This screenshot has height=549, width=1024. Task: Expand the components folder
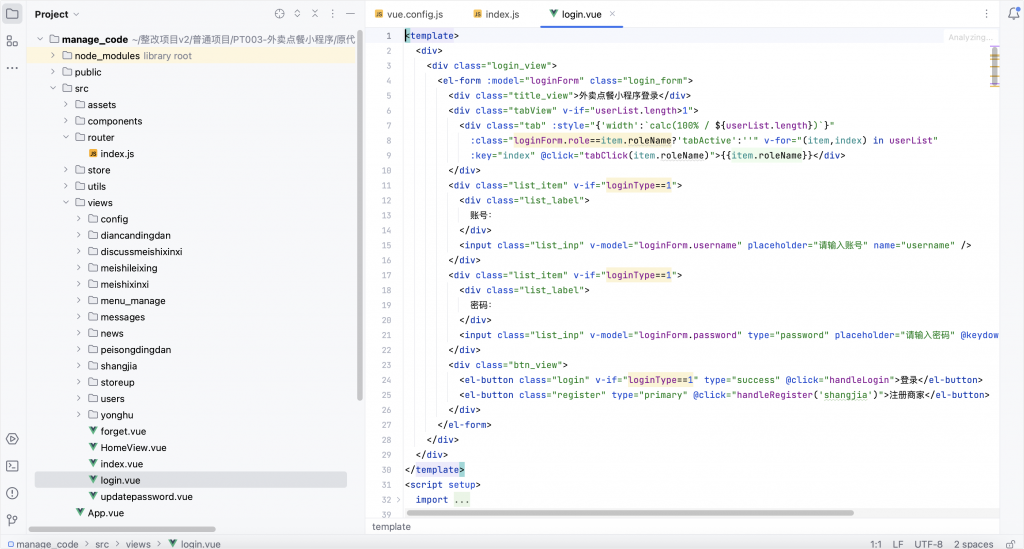66,121
